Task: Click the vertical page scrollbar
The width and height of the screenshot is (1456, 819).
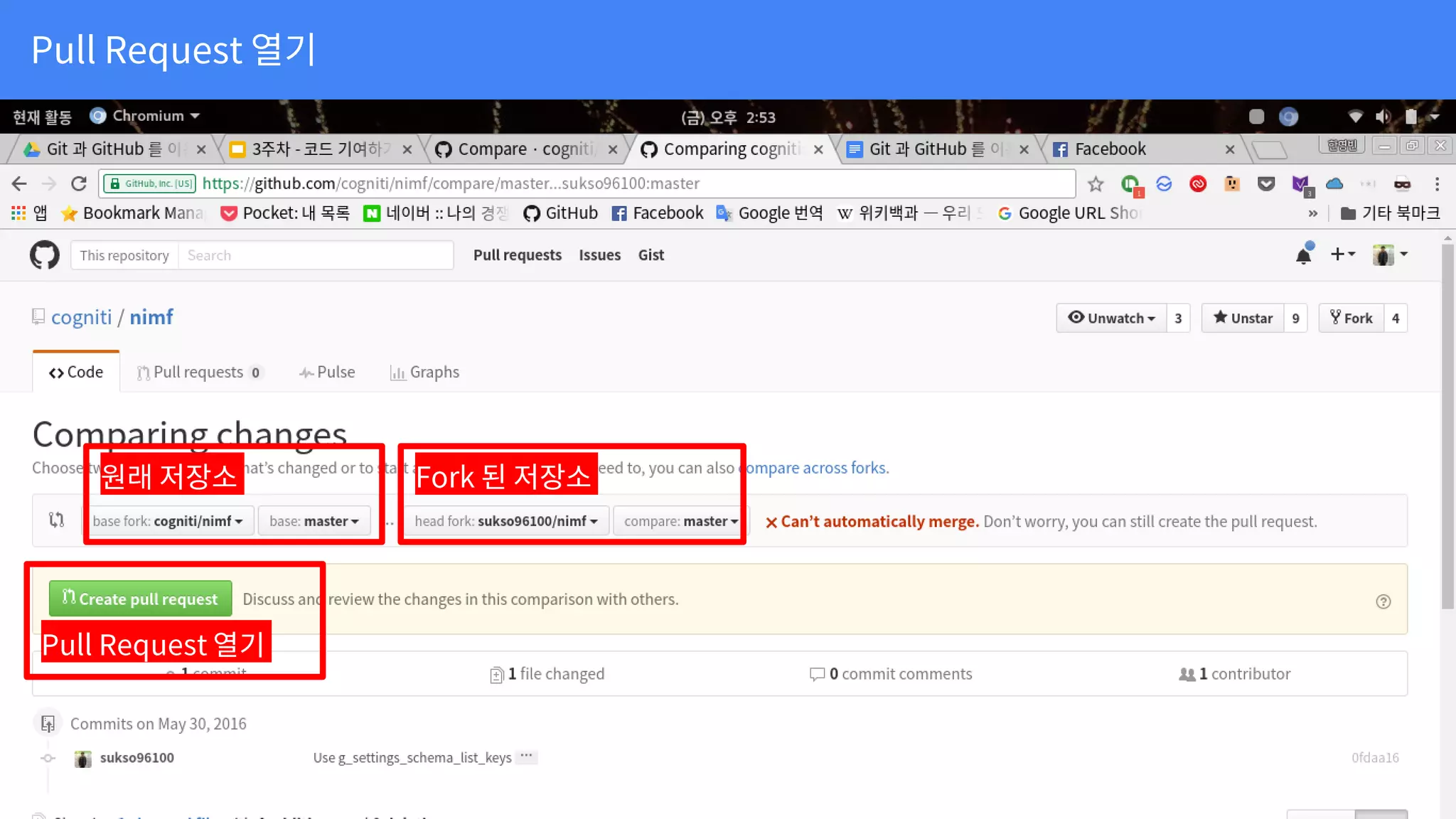Action: 1447,427
